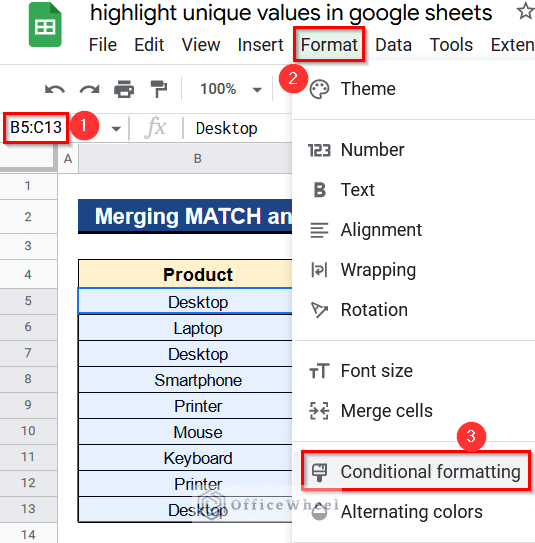
Task: Open the Google Sheets home icon
Action: [x=45, y=25]
